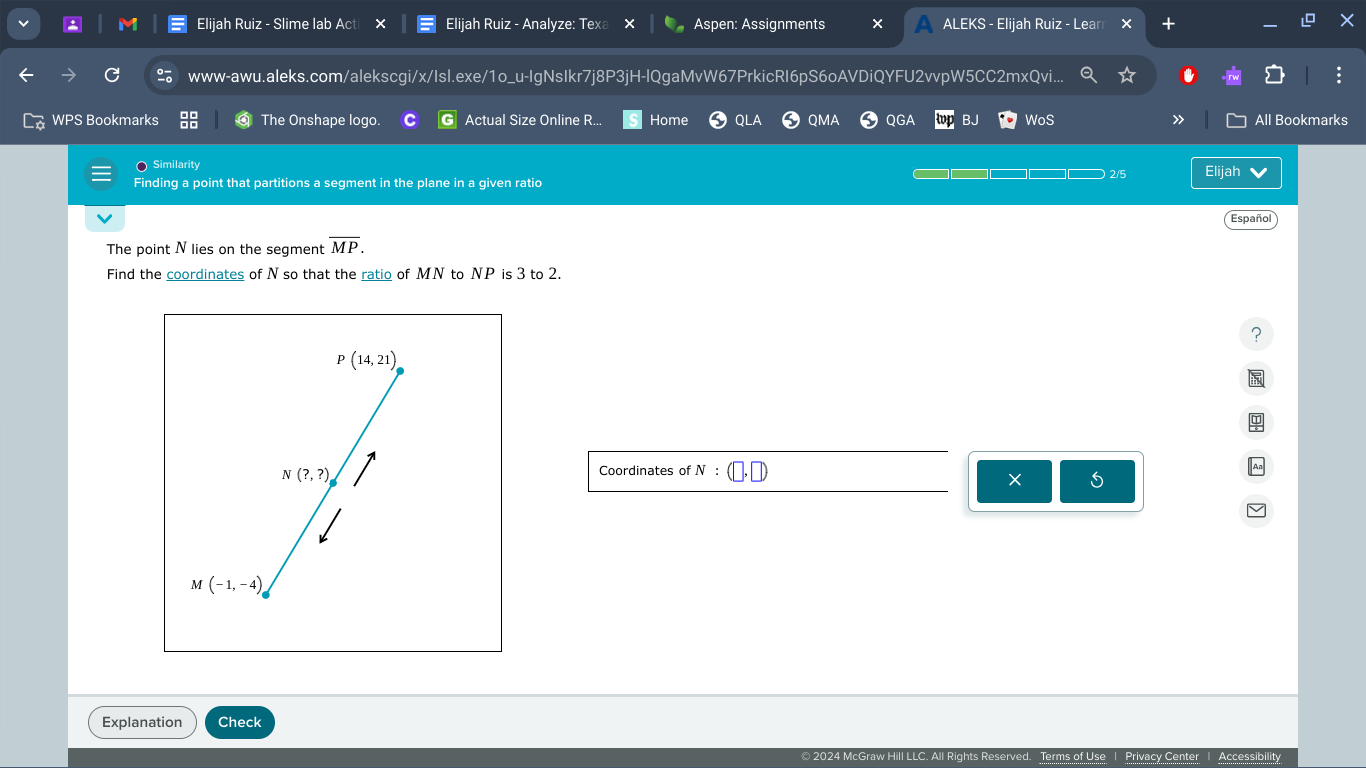Open a new browser tab

pyautogui.click(x=1169, y=24)
